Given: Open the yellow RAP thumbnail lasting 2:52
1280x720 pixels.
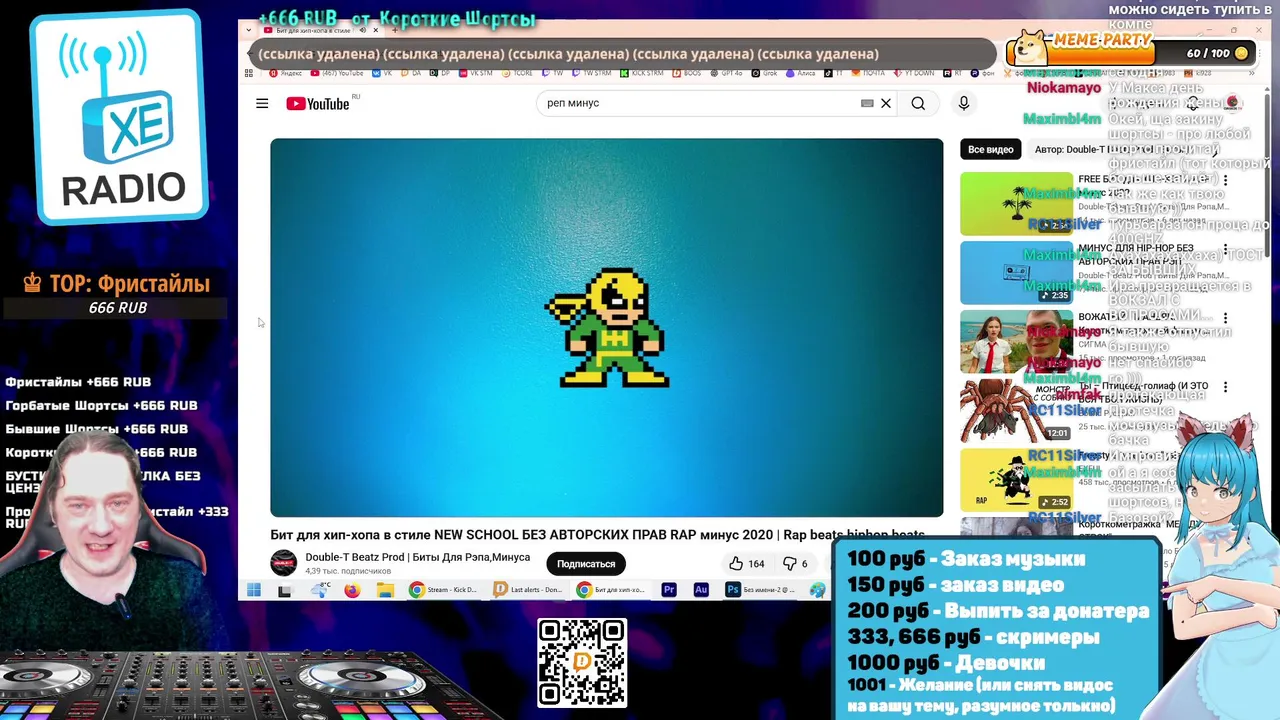Looking at the screenshot, I should point(1016,480).
